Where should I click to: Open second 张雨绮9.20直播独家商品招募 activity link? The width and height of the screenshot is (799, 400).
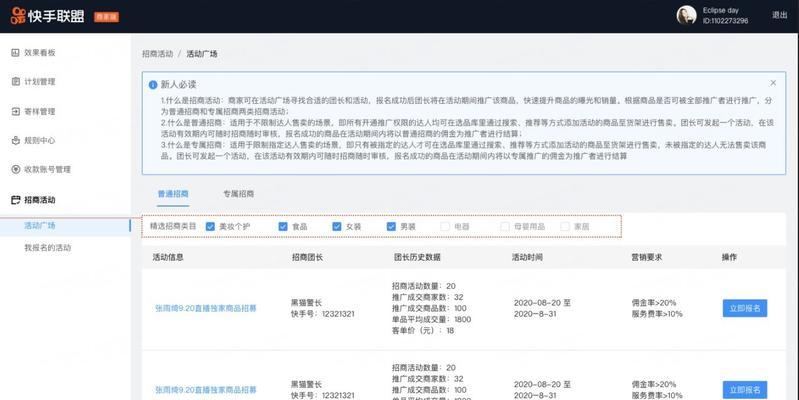tap(206, 390)
